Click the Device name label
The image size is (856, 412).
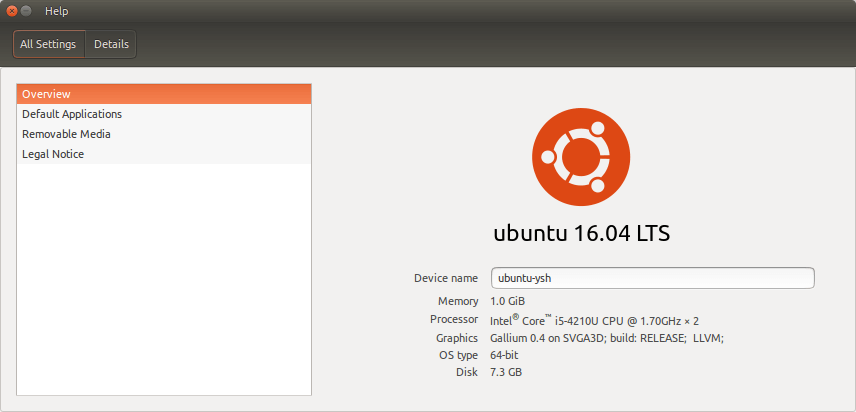coord(446,278)
